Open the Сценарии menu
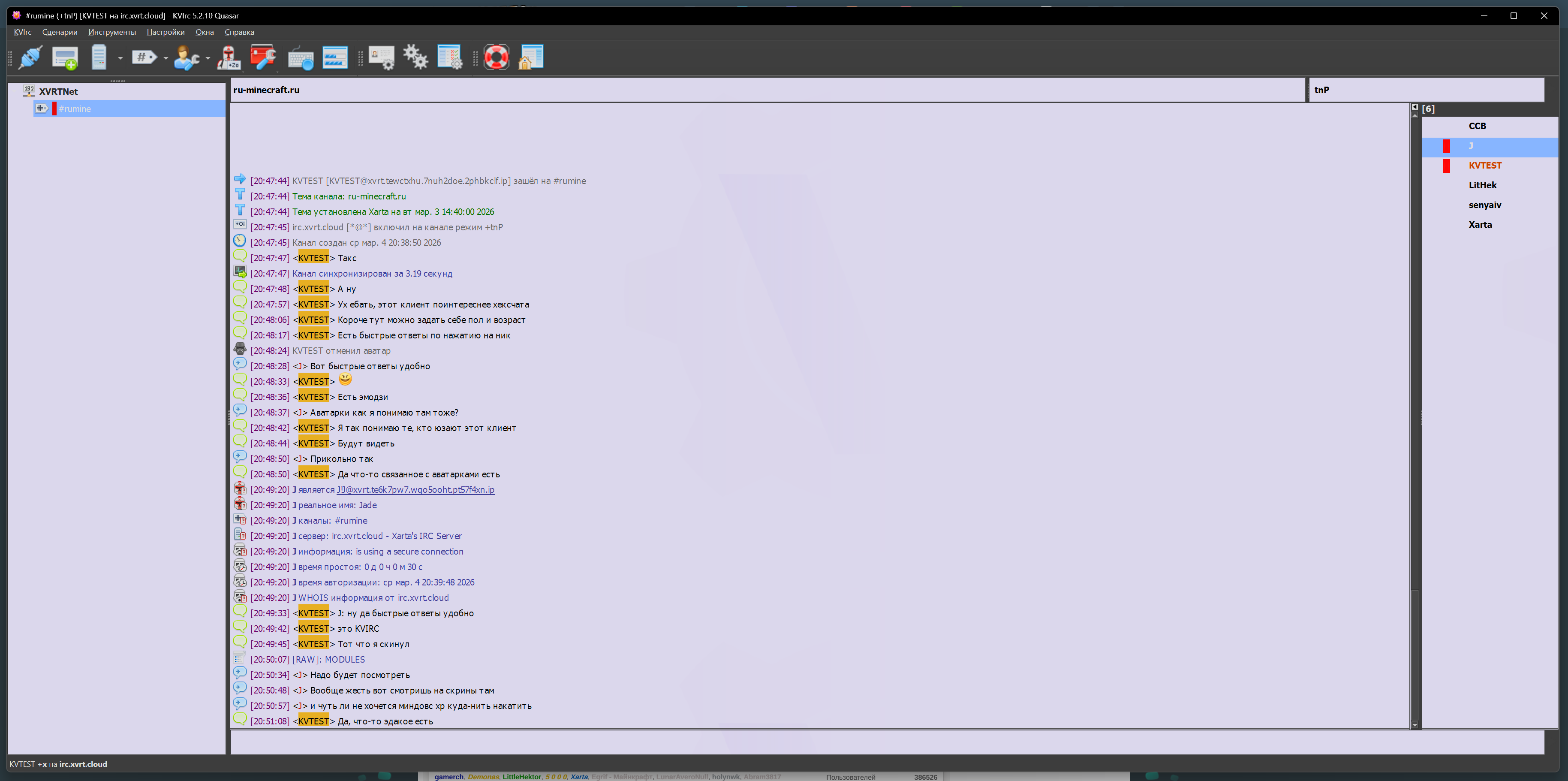This screenshot has height=781, width=1568. coord(60,32)
